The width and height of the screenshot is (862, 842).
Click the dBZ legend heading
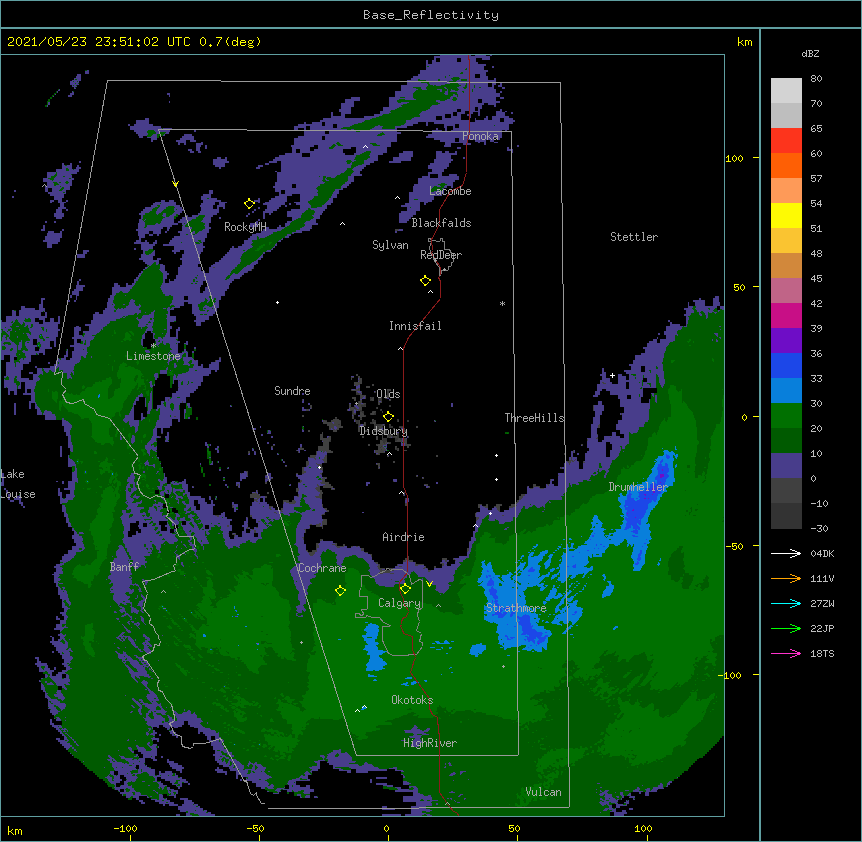click(810, 53)
